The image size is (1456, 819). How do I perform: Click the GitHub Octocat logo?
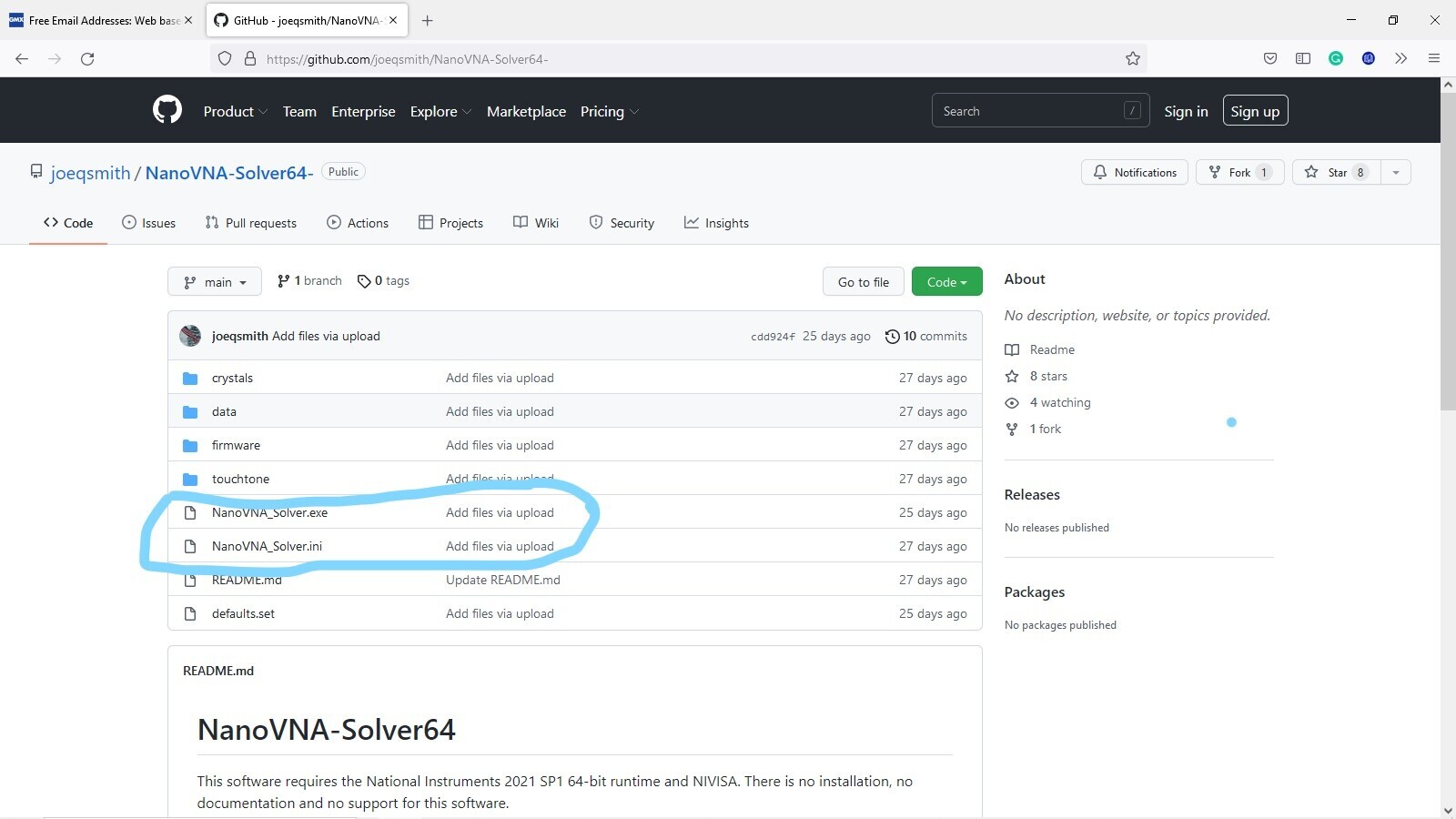167,110
